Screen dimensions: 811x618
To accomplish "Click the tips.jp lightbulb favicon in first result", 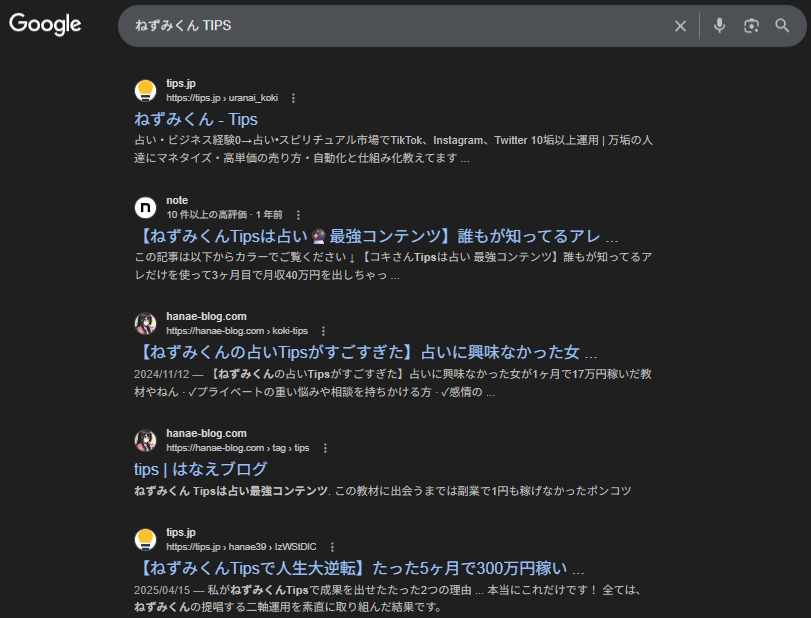I will [146, 90].
